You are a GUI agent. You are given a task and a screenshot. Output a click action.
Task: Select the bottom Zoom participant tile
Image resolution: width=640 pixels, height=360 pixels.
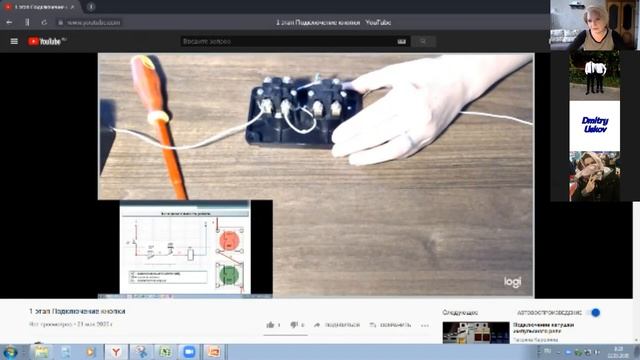click(595, 176)
